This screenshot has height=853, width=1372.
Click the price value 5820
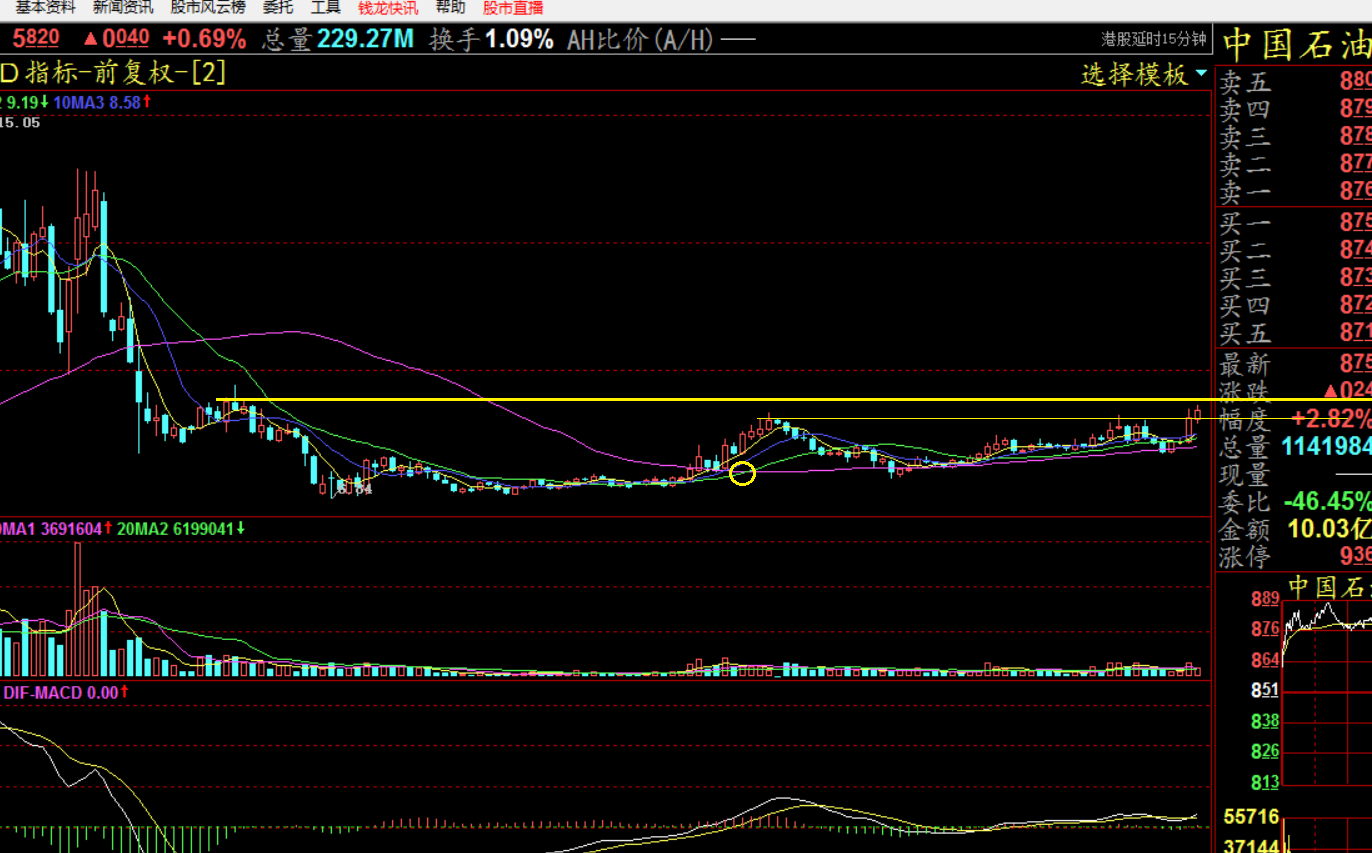pos(37,40)
